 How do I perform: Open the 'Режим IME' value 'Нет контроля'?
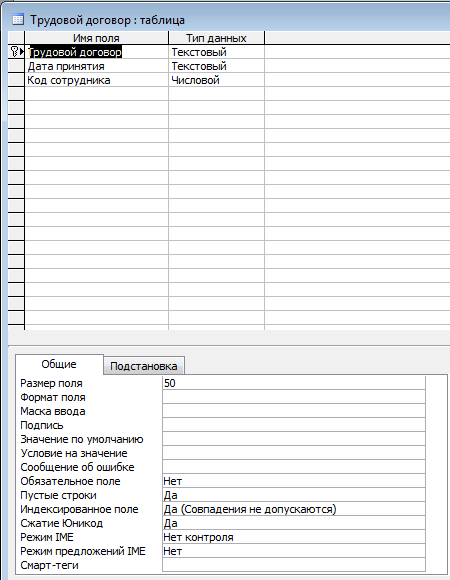coord(294,537)
